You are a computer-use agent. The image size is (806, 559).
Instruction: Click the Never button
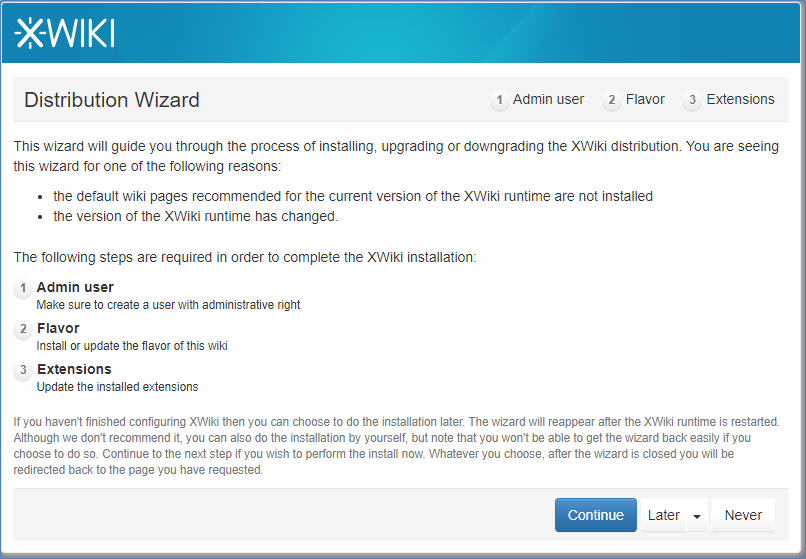coord(743,515)
